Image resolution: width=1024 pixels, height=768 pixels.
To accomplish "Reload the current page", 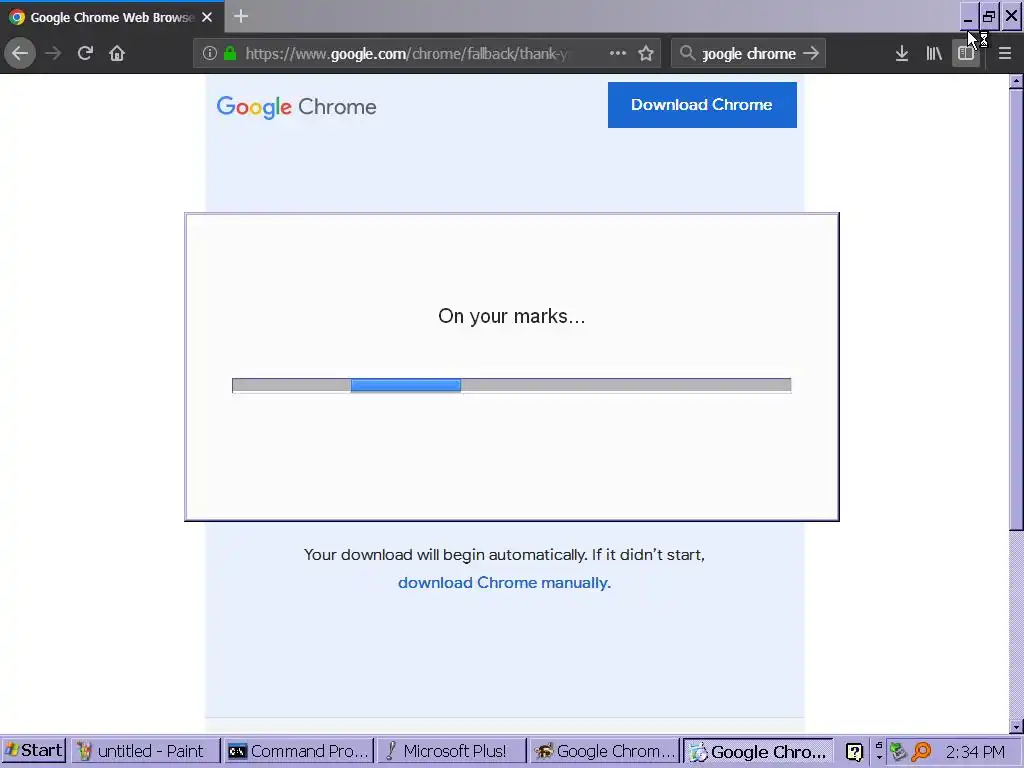I will click(x=85, y=53).
